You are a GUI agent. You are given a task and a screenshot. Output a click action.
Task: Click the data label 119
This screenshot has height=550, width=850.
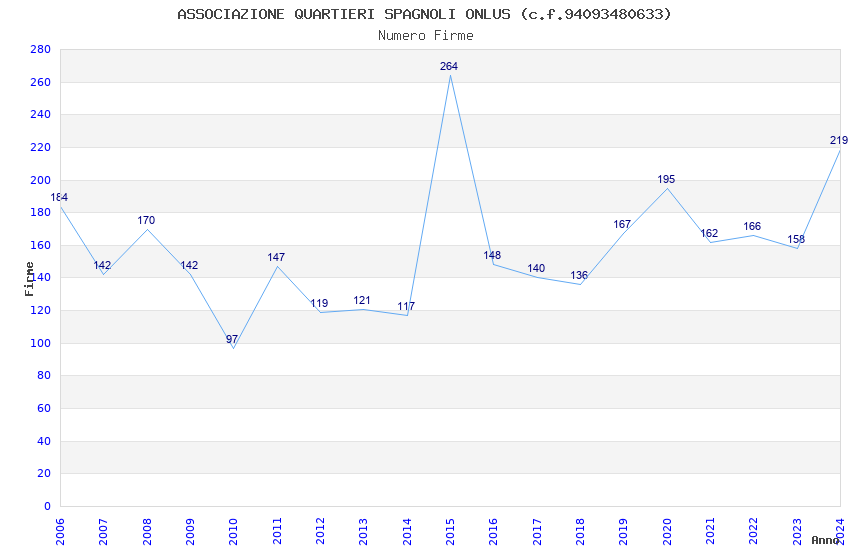(x=319, y=303)
